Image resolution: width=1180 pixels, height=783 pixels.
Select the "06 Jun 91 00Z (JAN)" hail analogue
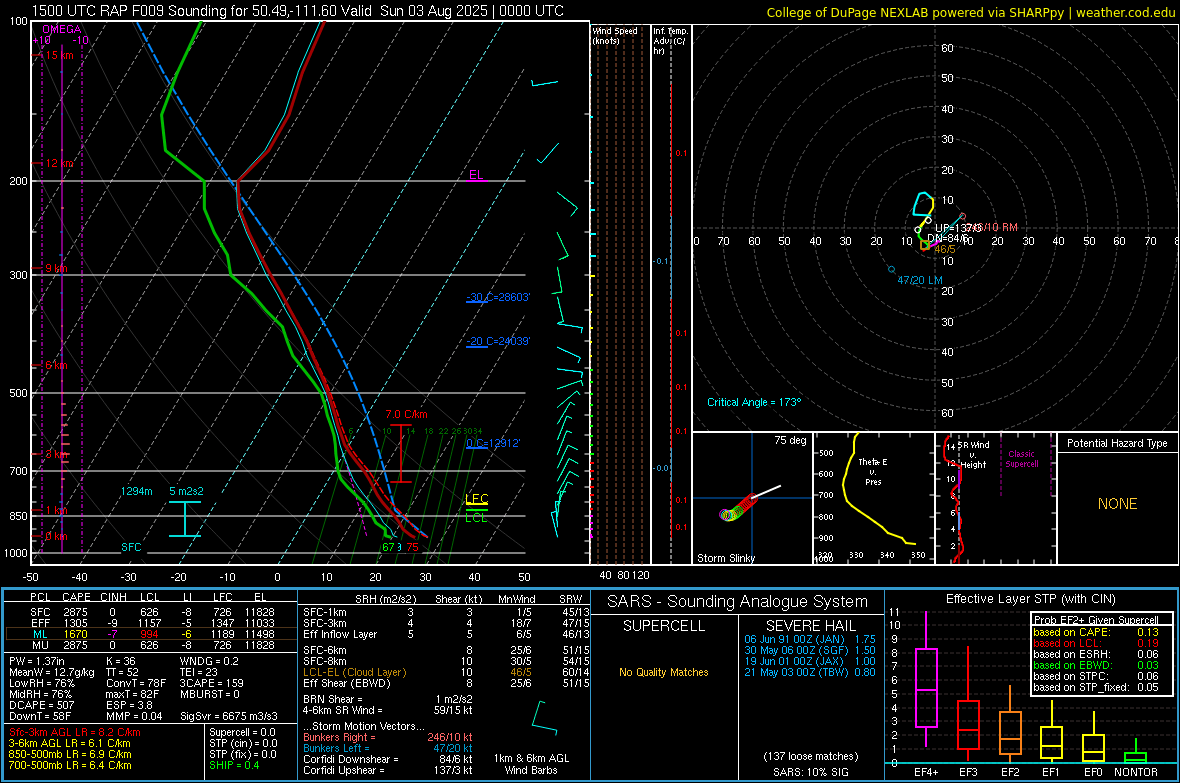pyautogui.click(x=810, y=639)
